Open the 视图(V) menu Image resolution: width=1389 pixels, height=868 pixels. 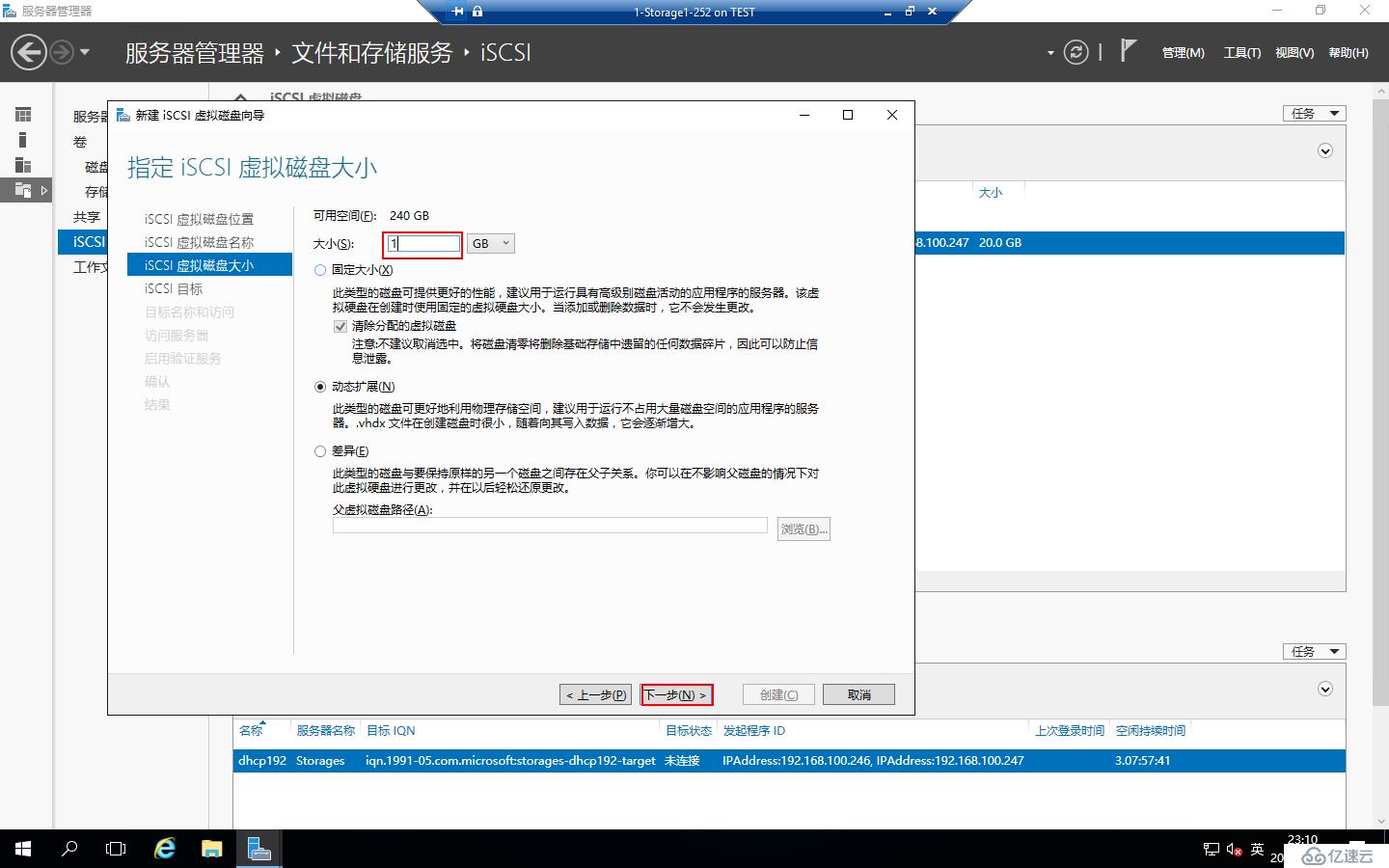(x=1294, y=53)
